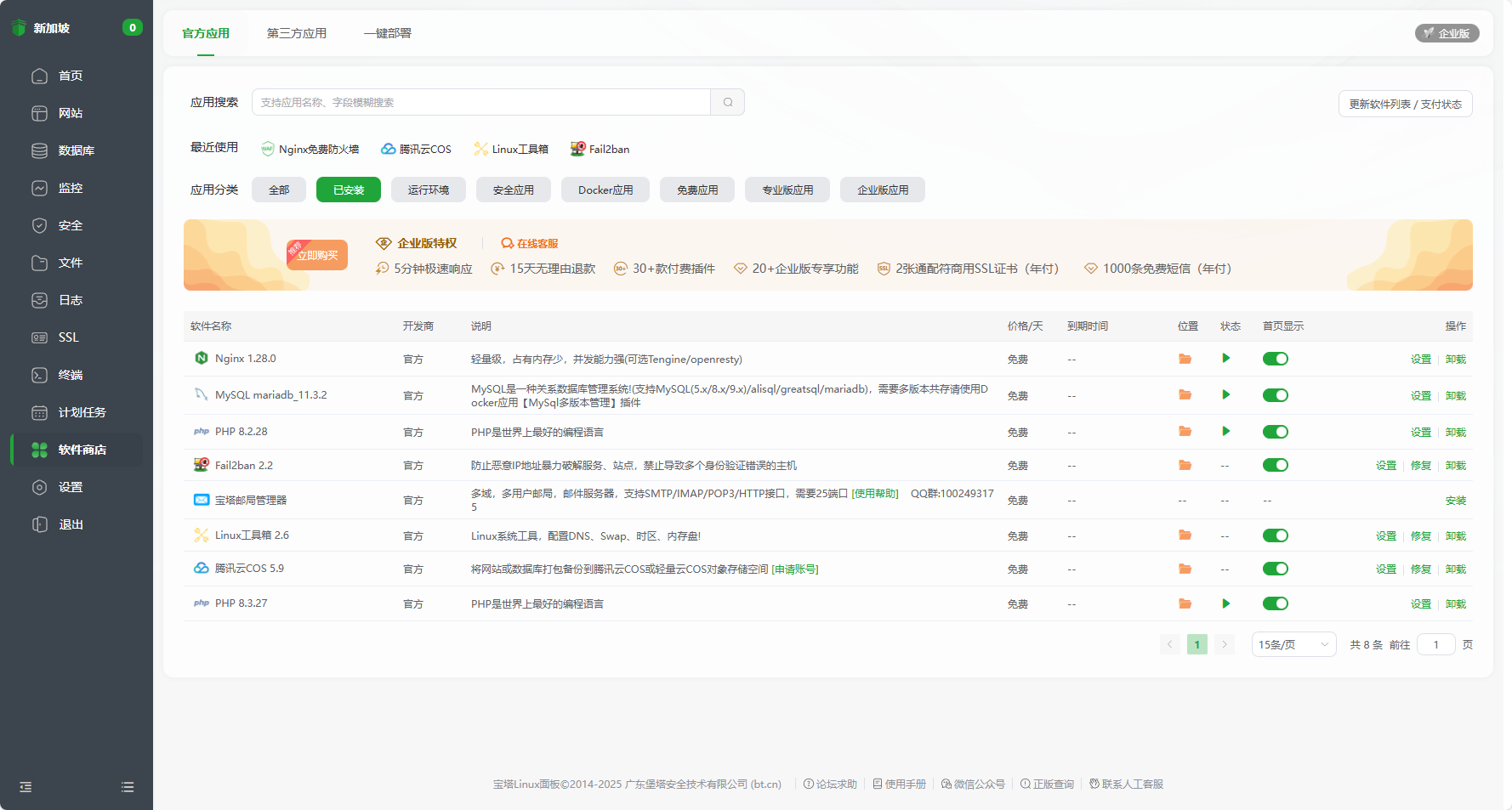1512x810 pixels.
Task: Open Nginx免费防火墙 from recently used
Action: [310, 149]
